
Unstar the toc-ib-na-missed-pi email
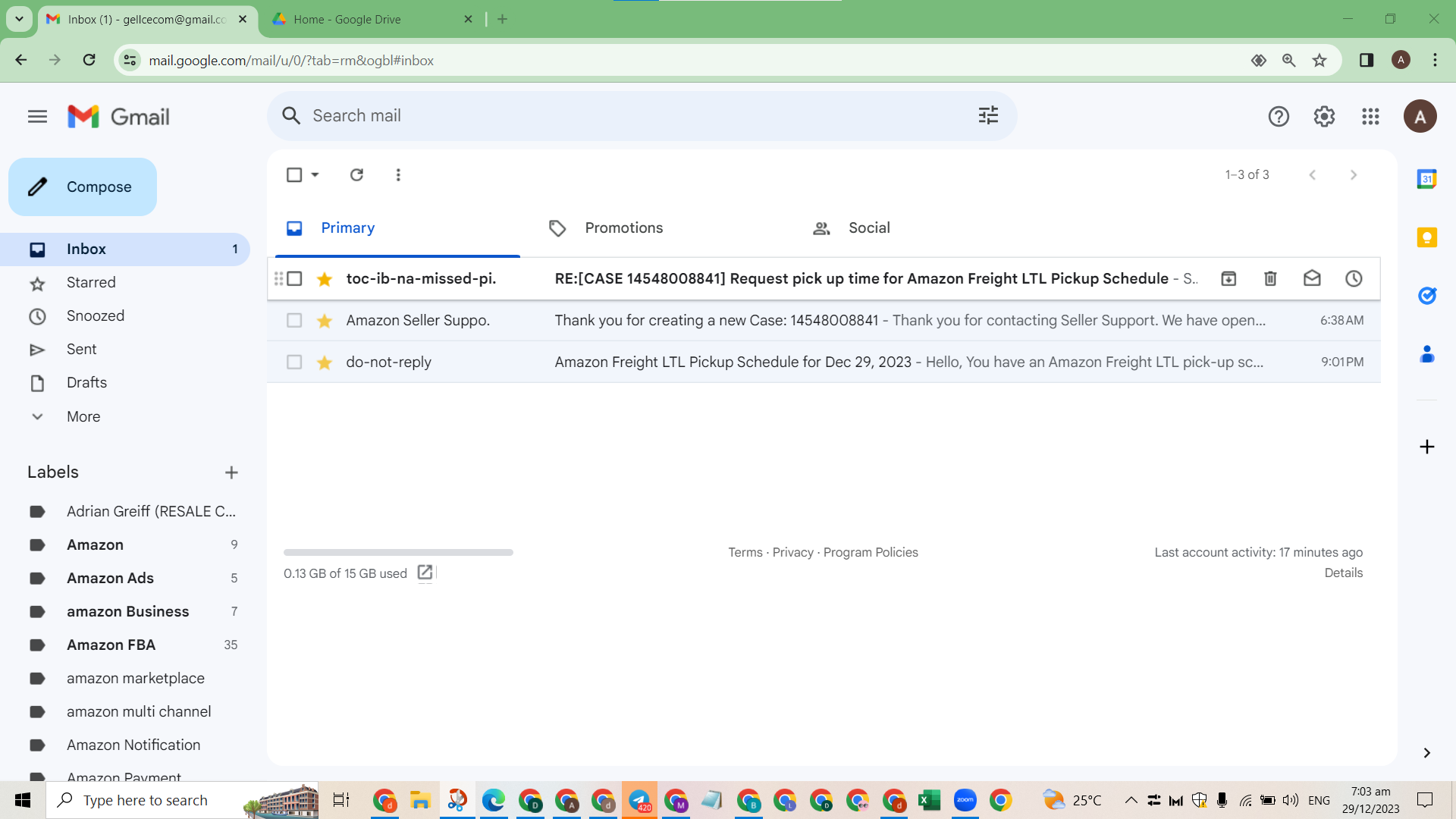click(x=325, y=279)
